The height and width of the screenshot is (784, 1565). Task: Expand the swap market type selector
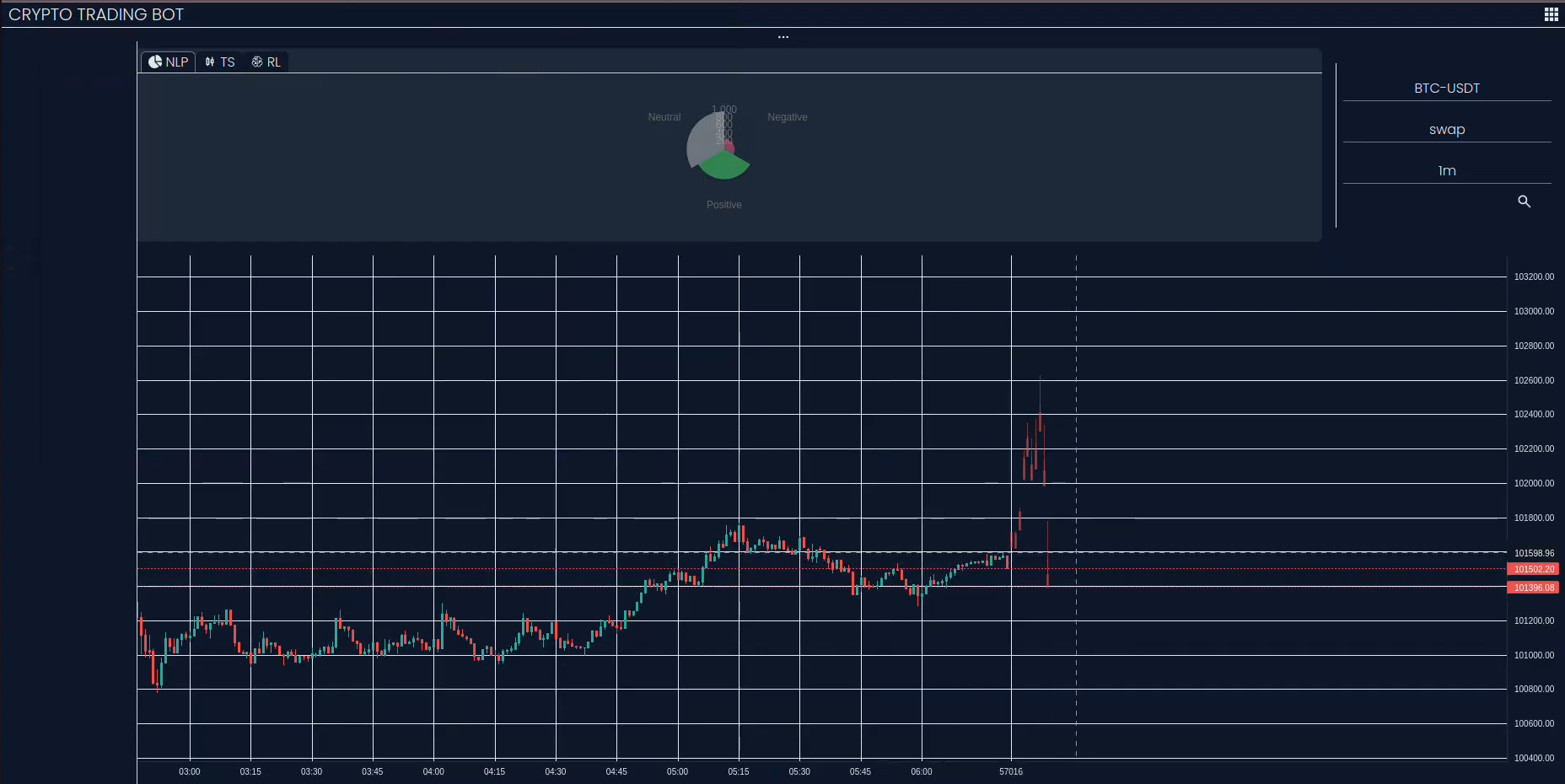point(1446,130)
